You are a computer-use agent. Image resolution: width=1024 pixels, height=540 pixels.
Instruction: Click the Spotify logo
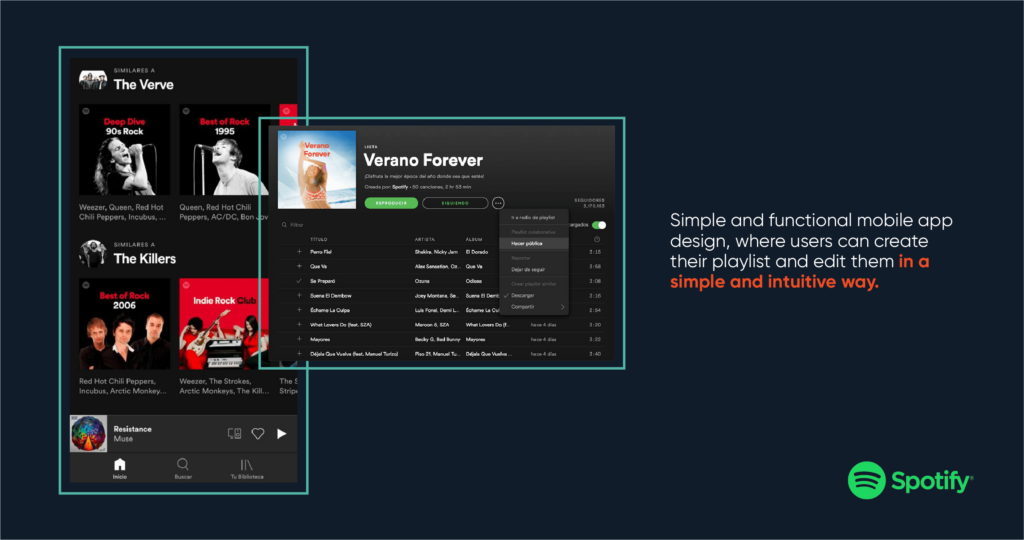(910, 481)
